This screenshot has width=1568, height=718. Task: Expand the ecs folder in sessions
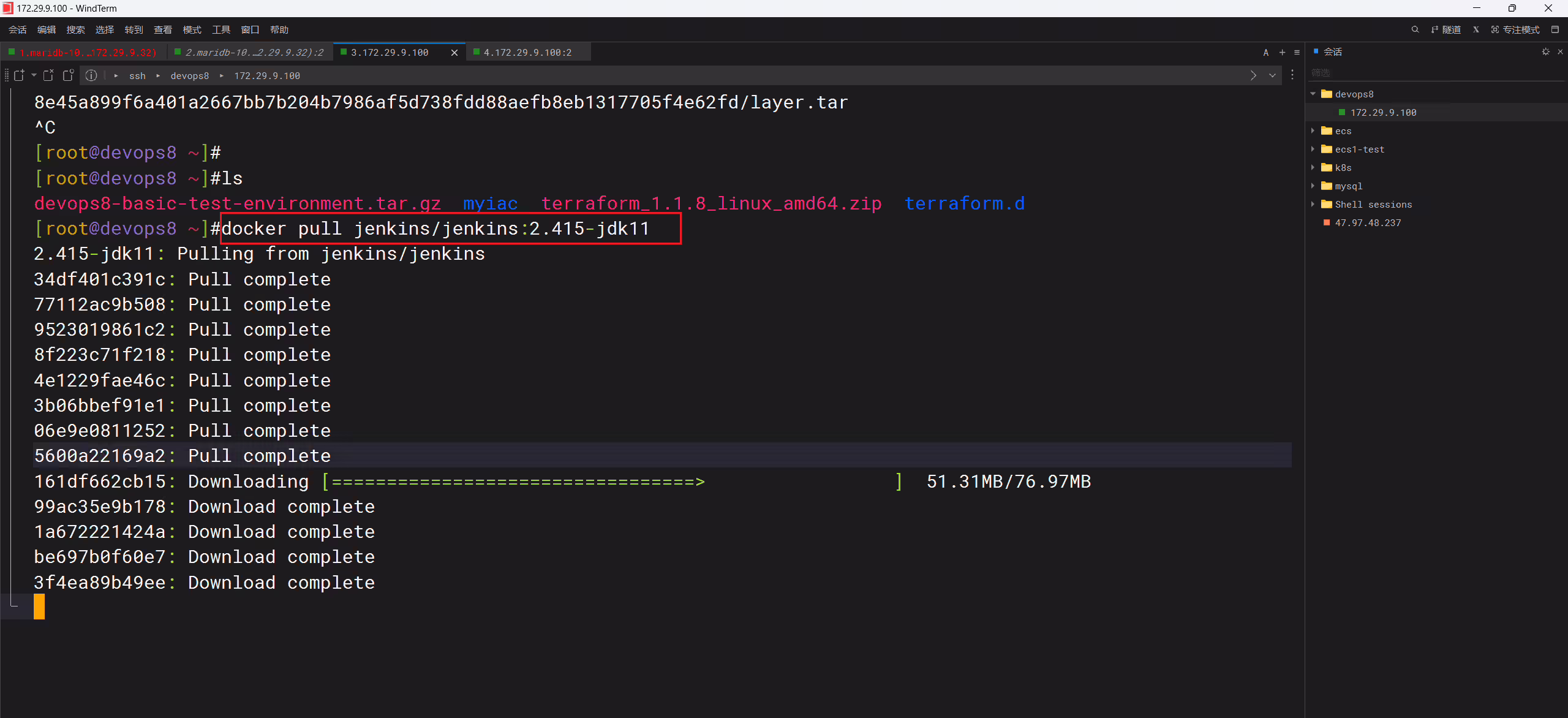pyautogui.click(x=1313, y=130)
